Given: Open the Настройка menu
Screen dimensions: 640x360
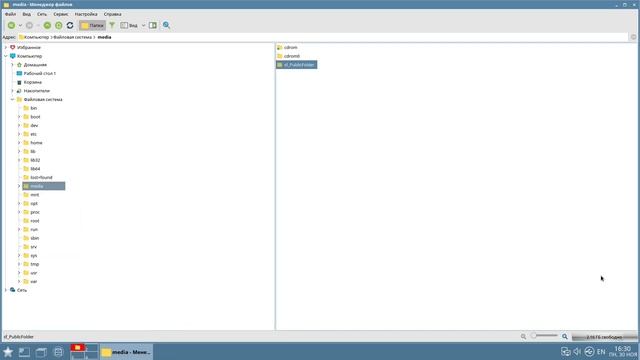Looking at the screenshot, I should (86, 14).
